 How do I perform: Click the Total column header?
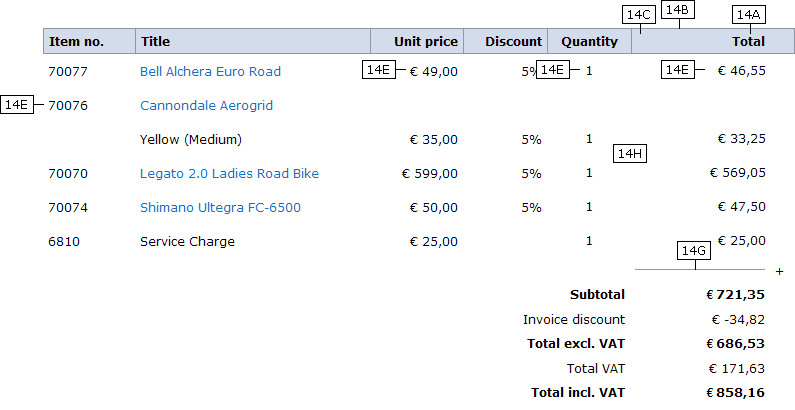click(713, 41)
